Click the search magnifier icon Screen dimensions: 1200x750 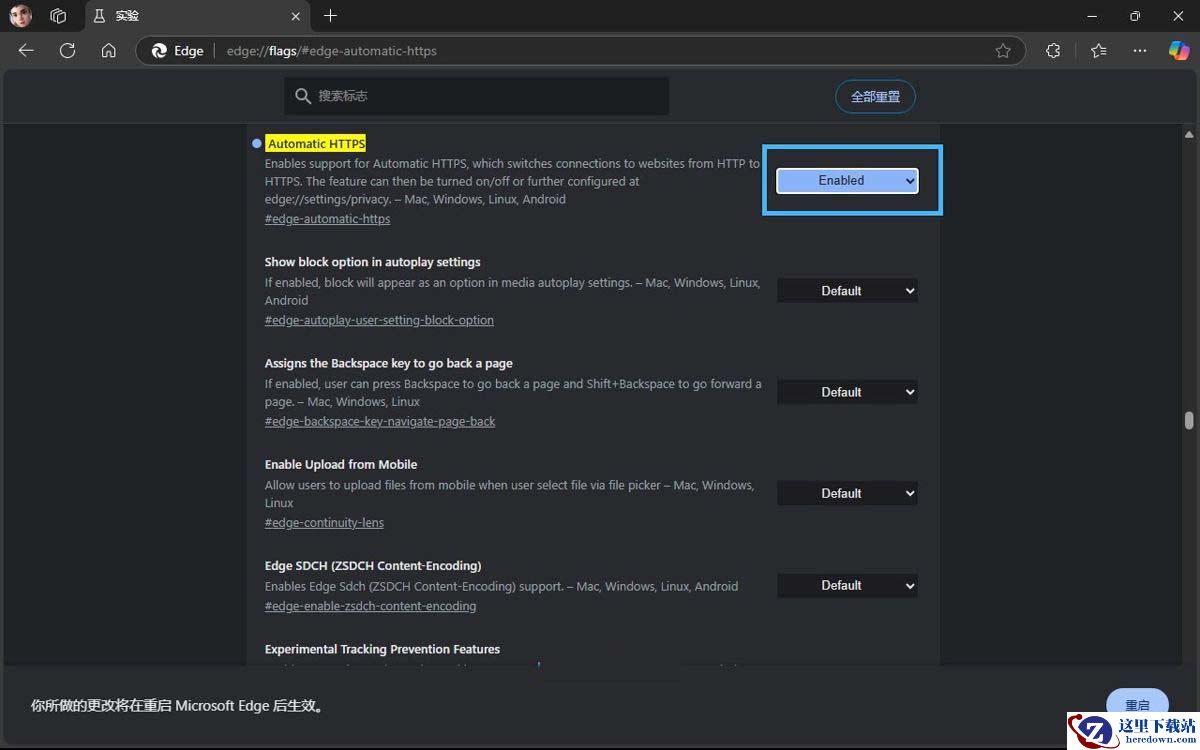[303, 96]
